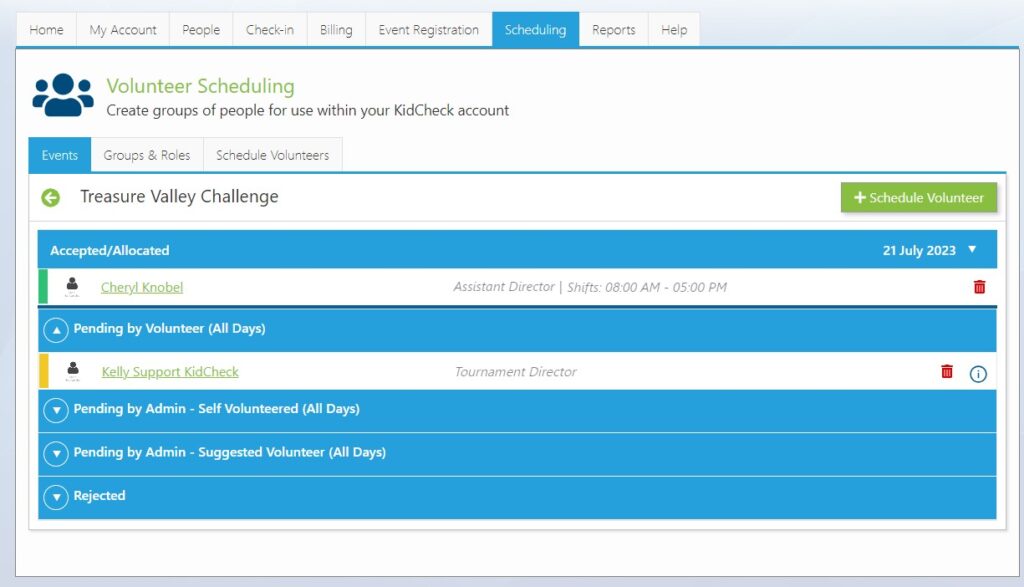Open the Groups & Roles tab
Viewport: 1024px width, 587px height.
point(147,155)
